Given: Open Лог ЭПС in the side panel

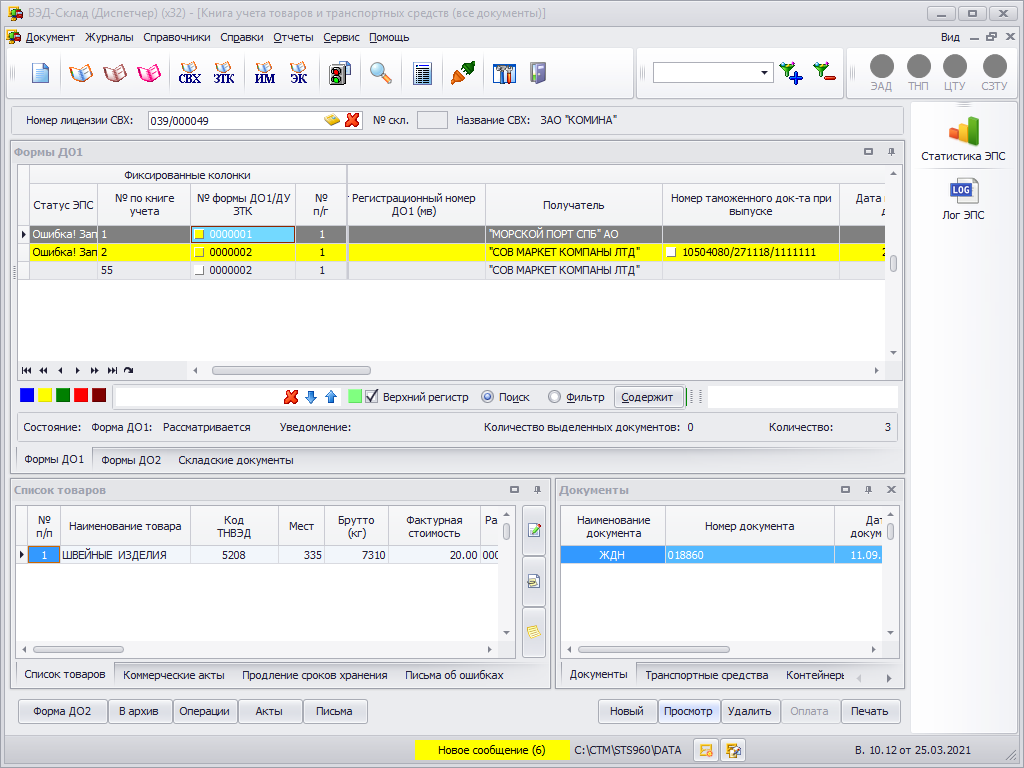Looking at the screenshot, I should [x=963, y=198].
